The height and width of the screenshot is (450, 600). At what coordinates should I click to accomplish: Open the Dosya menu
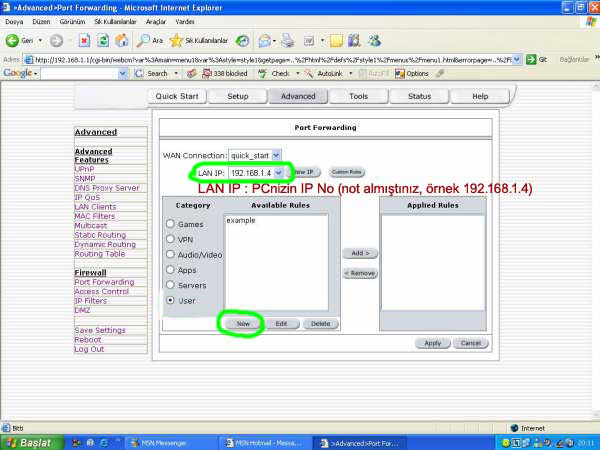pos(14,22)
